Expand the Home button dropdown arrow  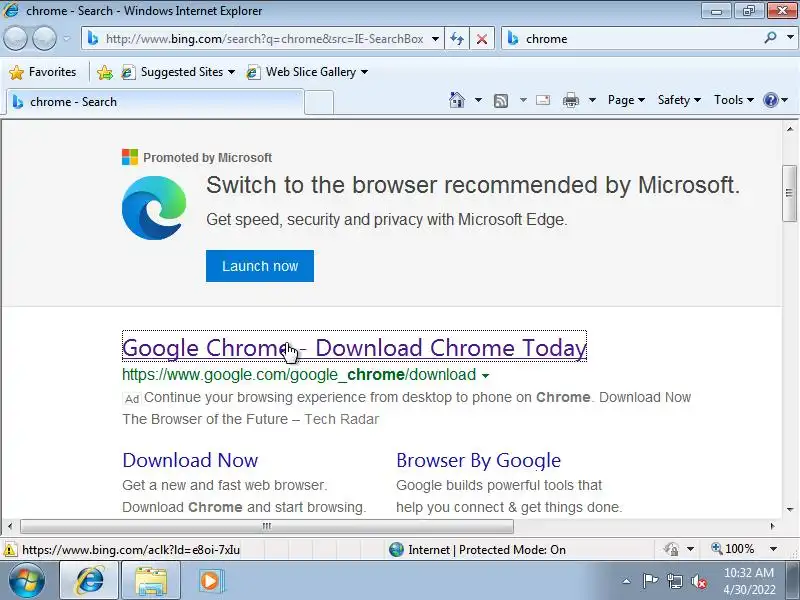pyautogui.click(x=478, y=100)
